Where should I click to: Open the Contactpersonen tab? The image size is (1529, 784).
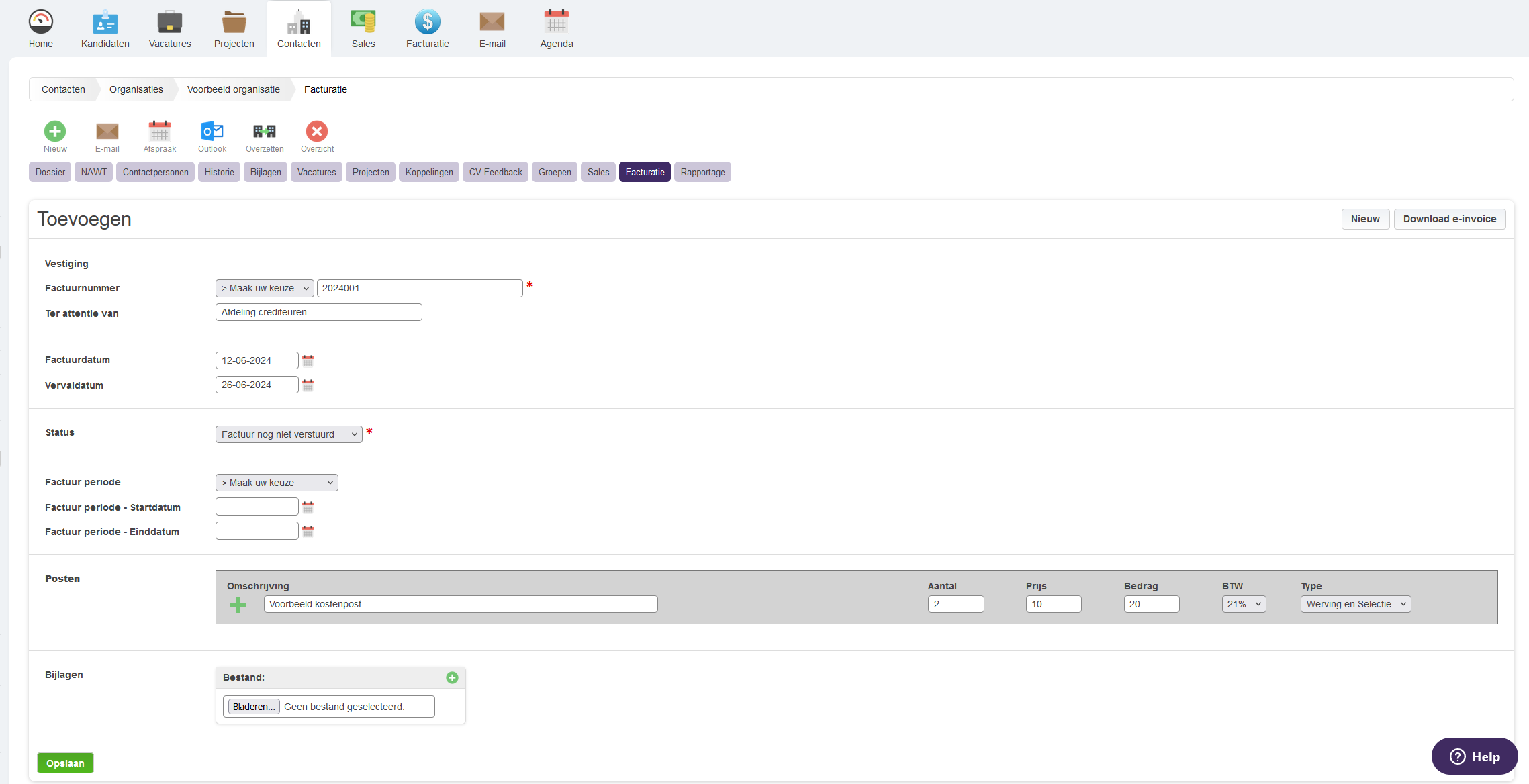click(x=156, y=172)
